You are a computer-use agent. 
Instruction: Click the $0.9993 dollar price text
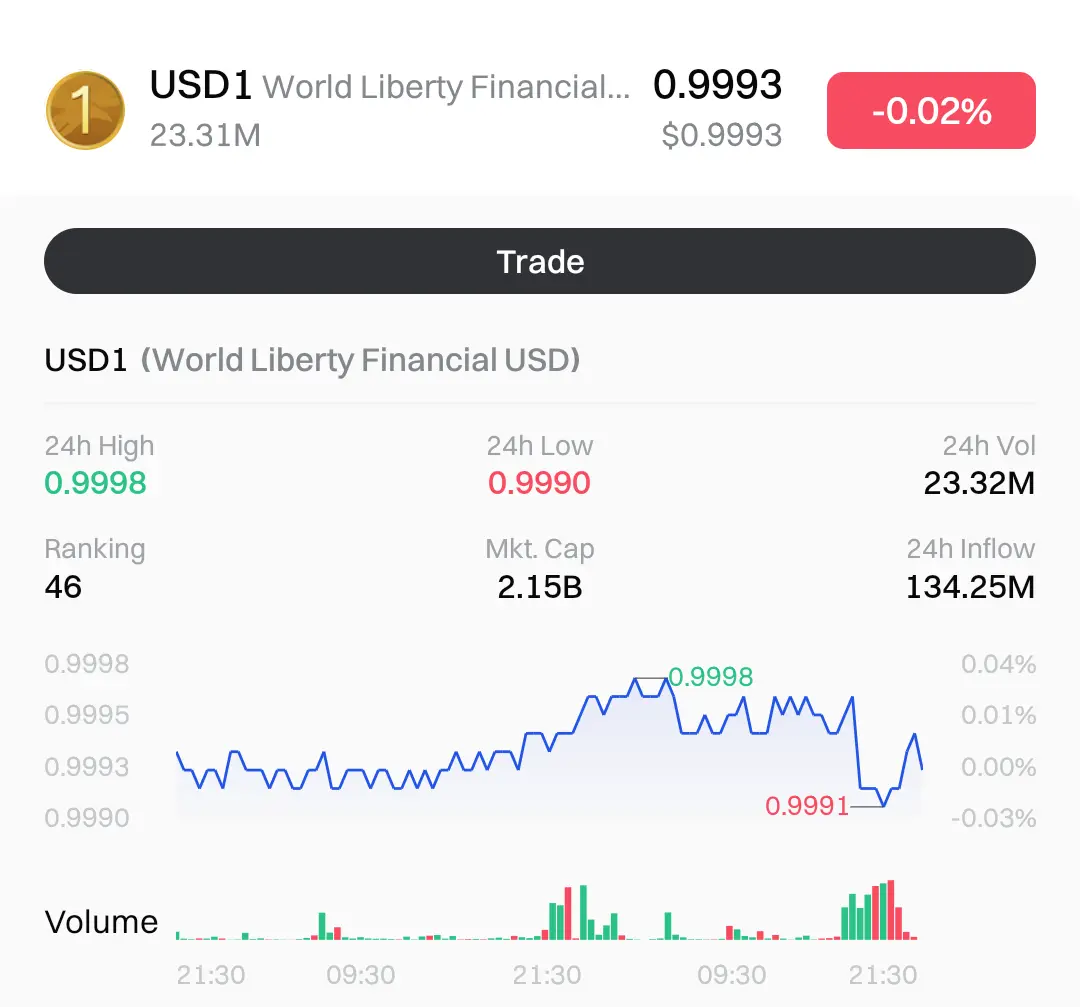tap(722, 134)
